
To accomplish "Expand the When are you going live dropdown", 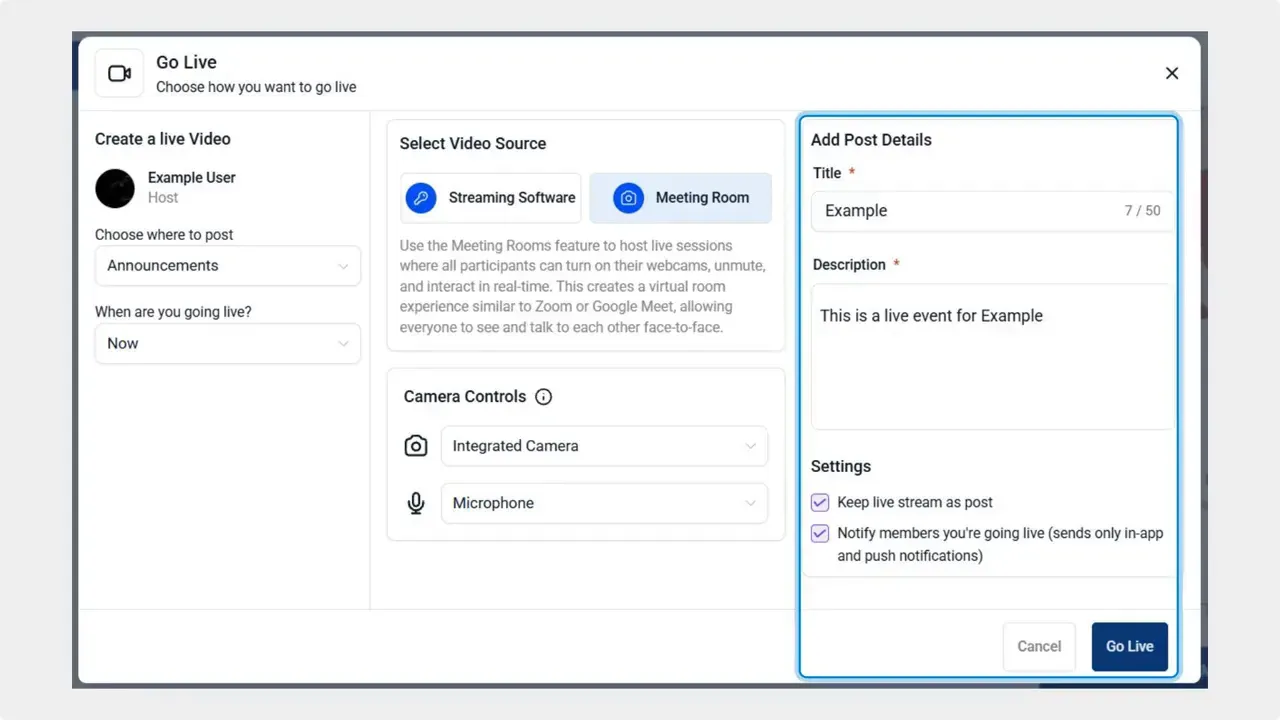I will [x=227, y=343].
